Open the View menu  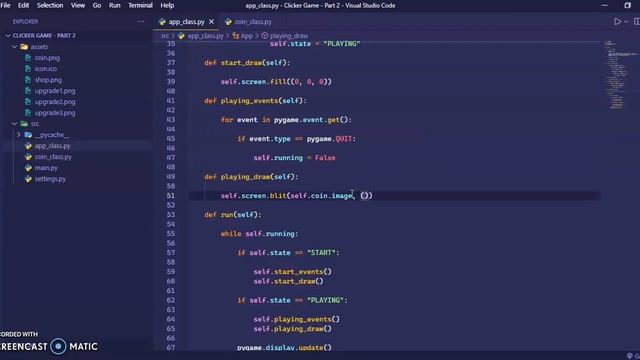[78, 5]
